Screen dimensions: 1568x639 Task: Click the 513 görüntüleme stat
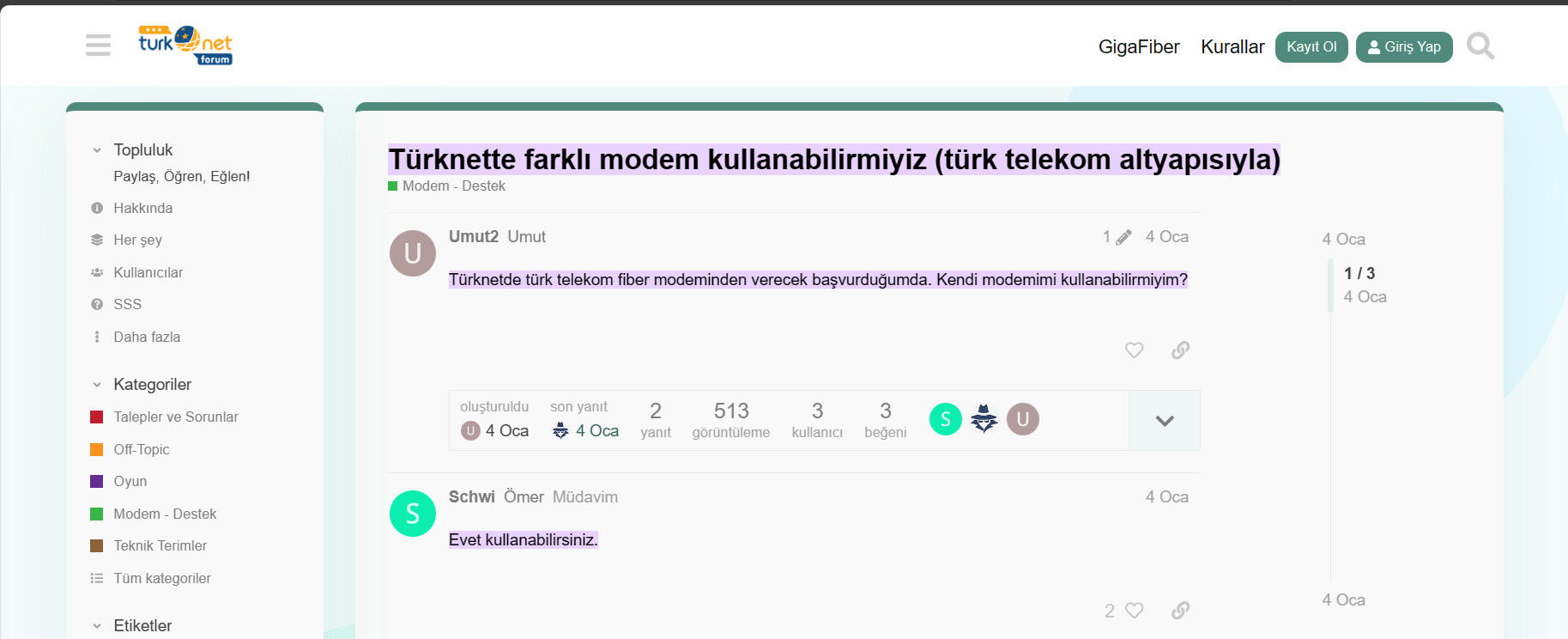tap(731, 420)
